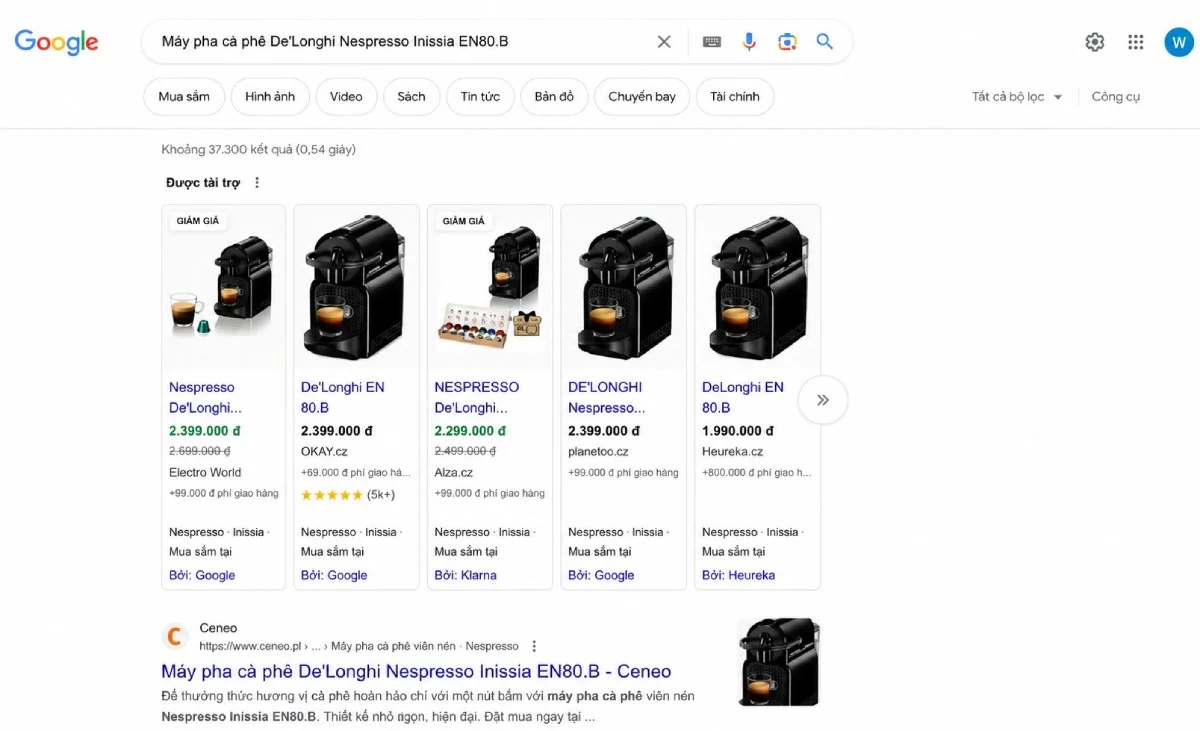Click the Ceneo favicon icon
1200x731 pixels.
point(175,637)
